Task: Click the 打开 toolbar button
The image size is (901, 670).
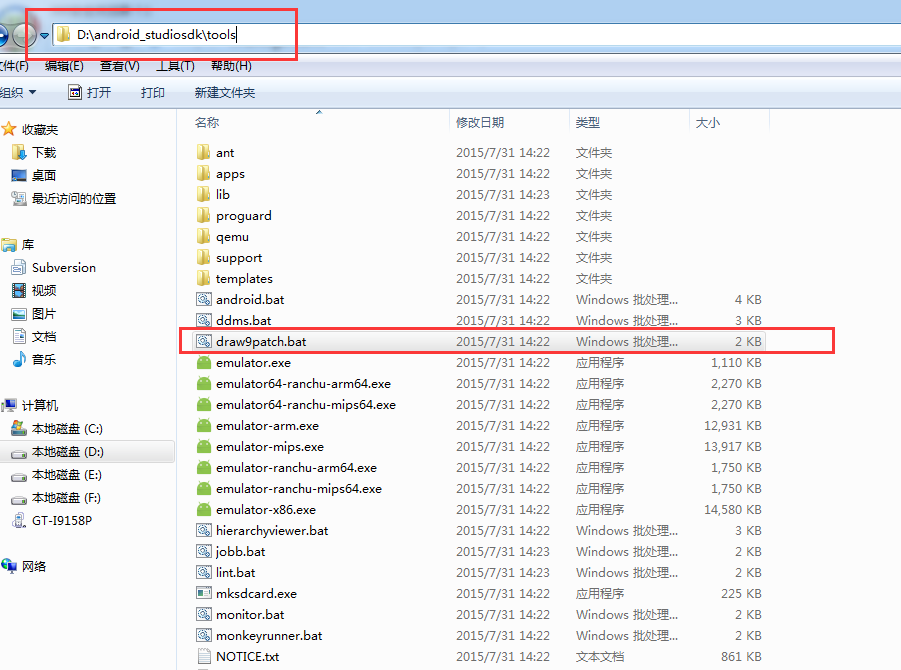Action: pos(90,93)
